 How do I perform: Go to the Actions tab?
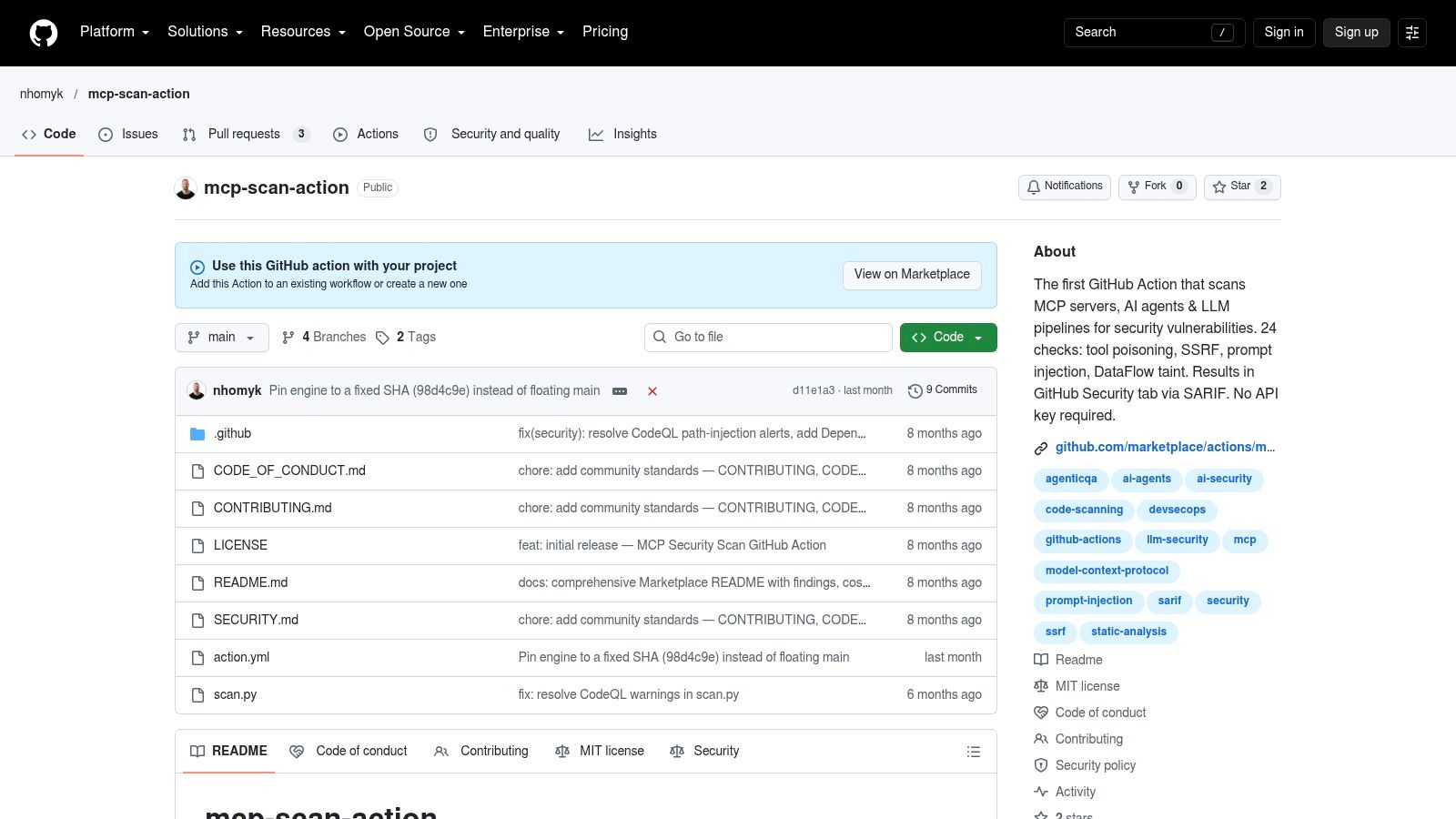point(366,134)
